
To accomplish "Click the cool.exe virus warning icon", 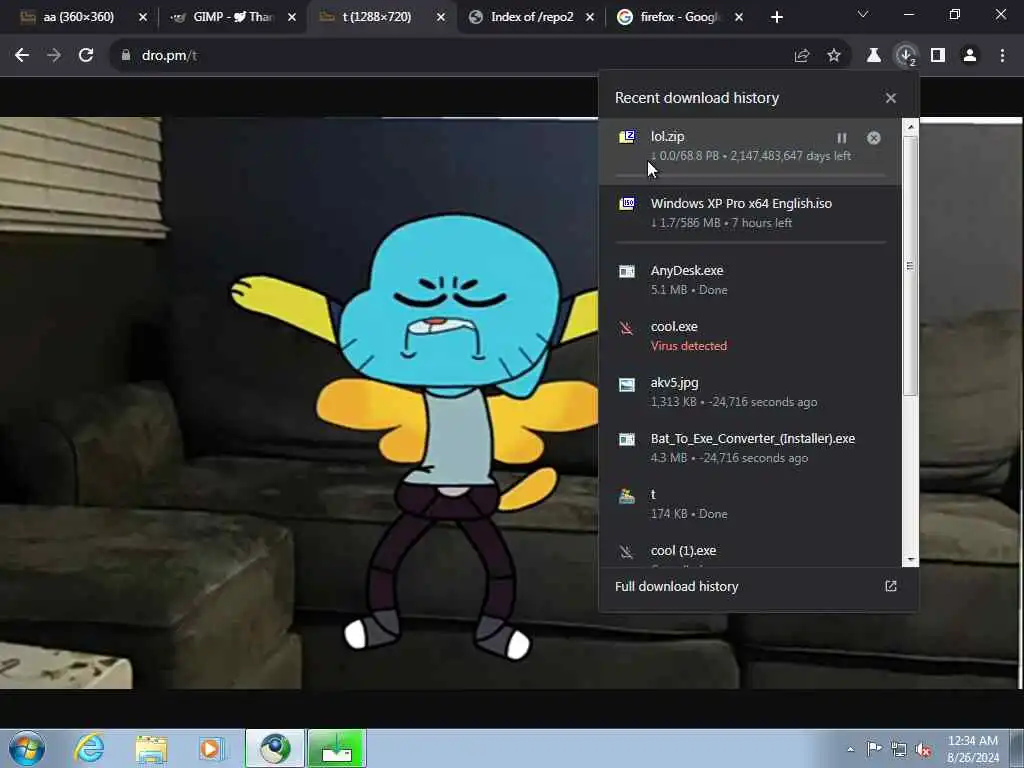I will coord(627,327).
